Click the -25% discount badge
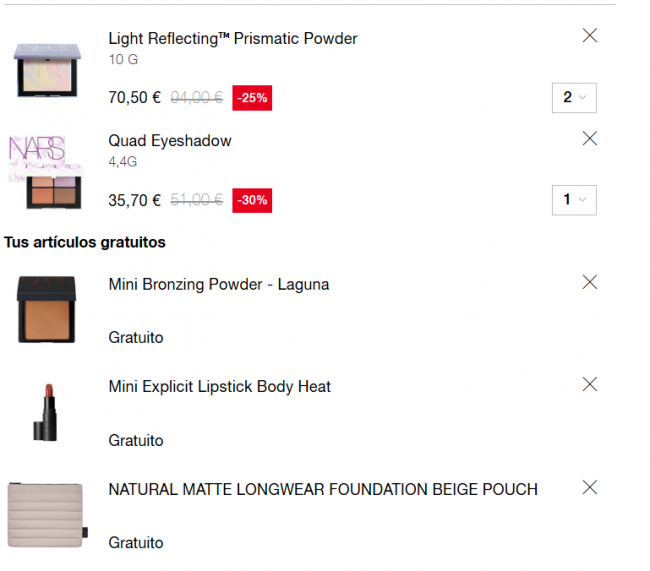The width and height of the screenshot is (650, 571). (252, 98)
